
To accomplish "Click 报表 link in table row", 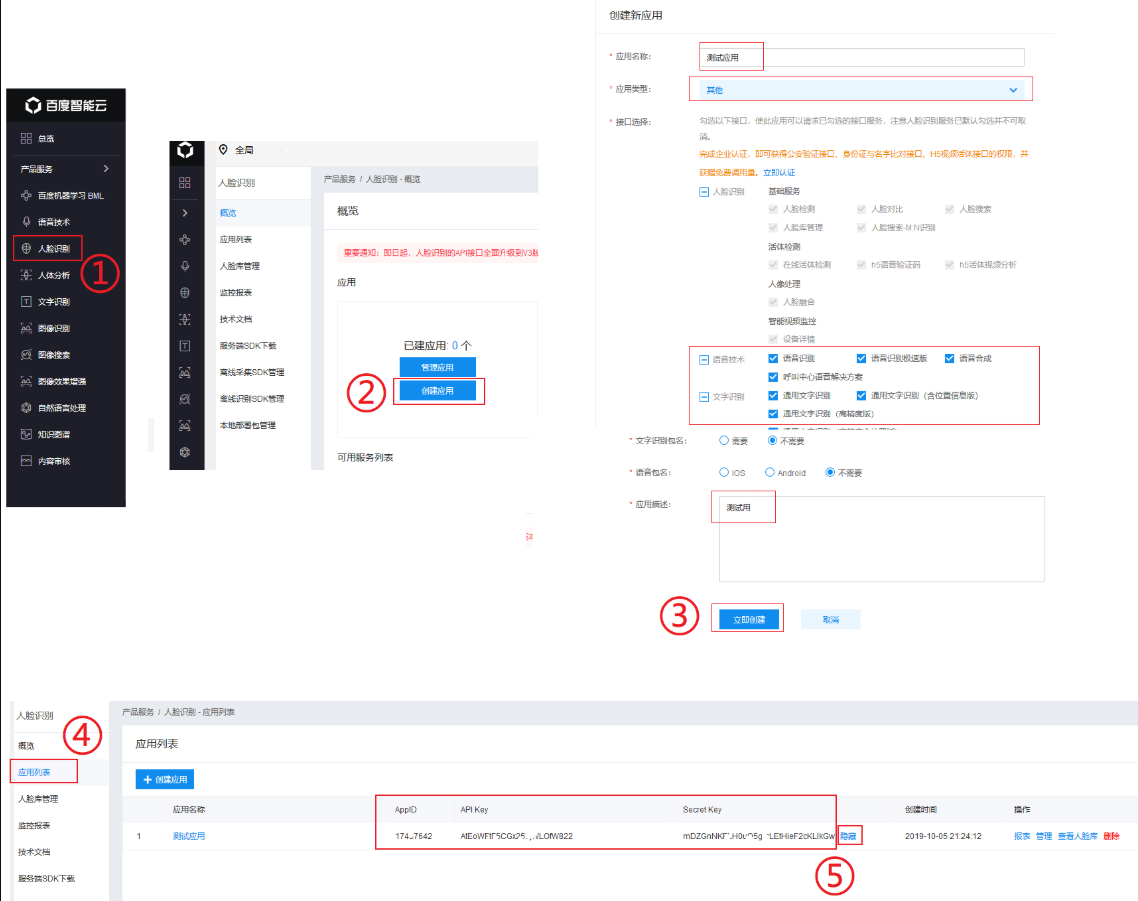I will pos(1022,836).
